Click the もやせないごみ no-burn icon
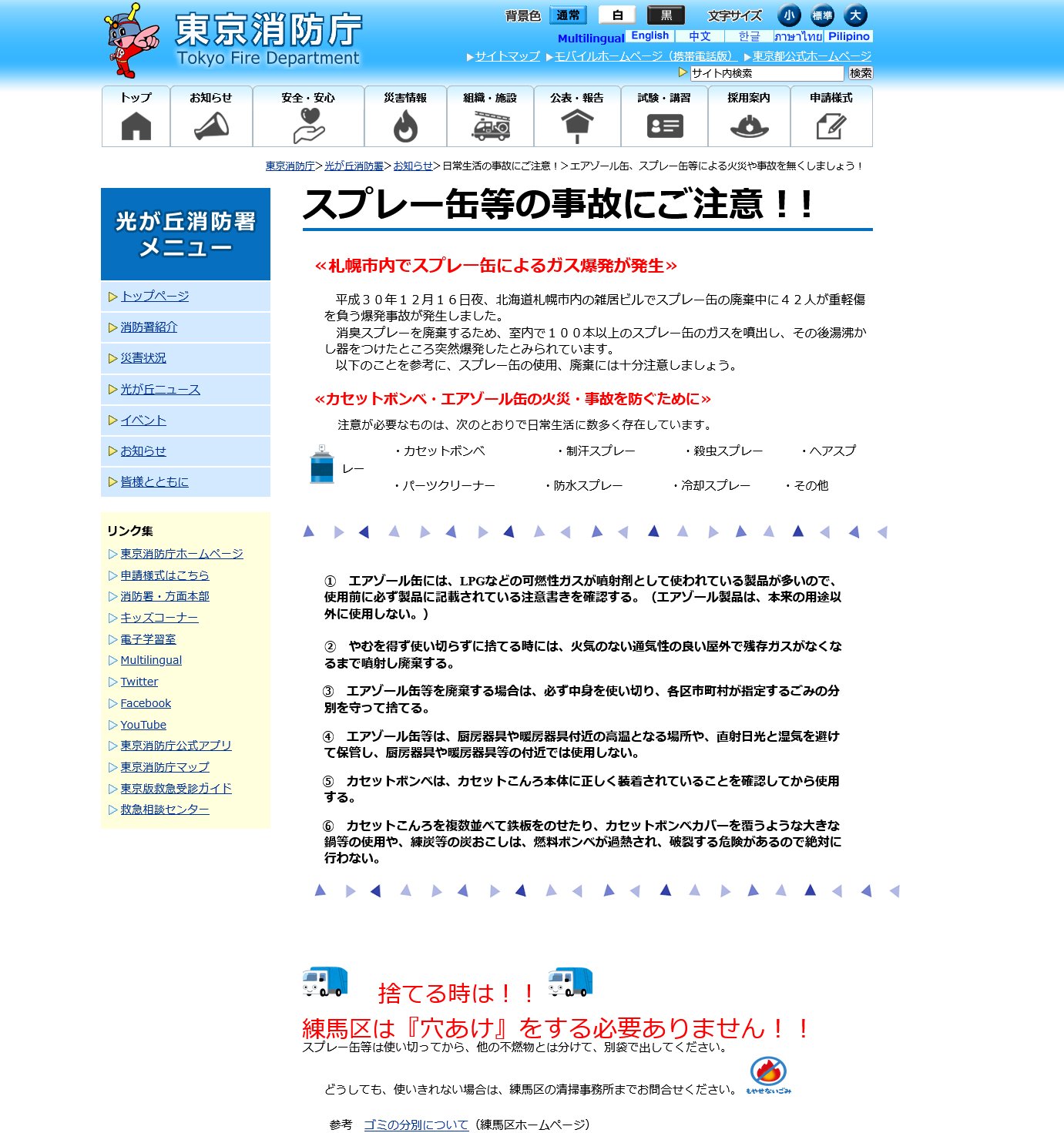The height and width of the screenshot is (1133, 1064). point(768,1075)
